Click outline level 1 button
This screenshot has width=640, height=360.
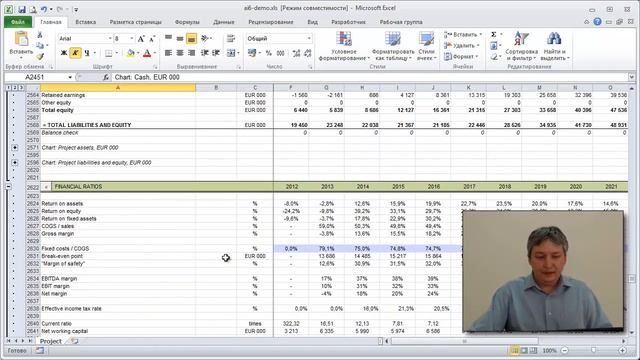pos(8,87)
